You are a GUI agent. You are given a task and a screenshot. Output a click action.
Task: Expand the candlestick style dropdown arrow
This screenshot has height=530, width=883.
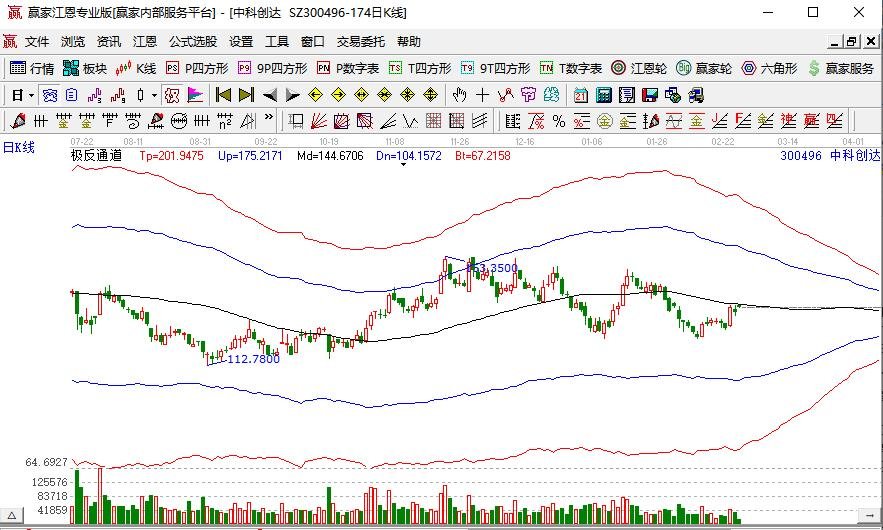coord(154,95)
